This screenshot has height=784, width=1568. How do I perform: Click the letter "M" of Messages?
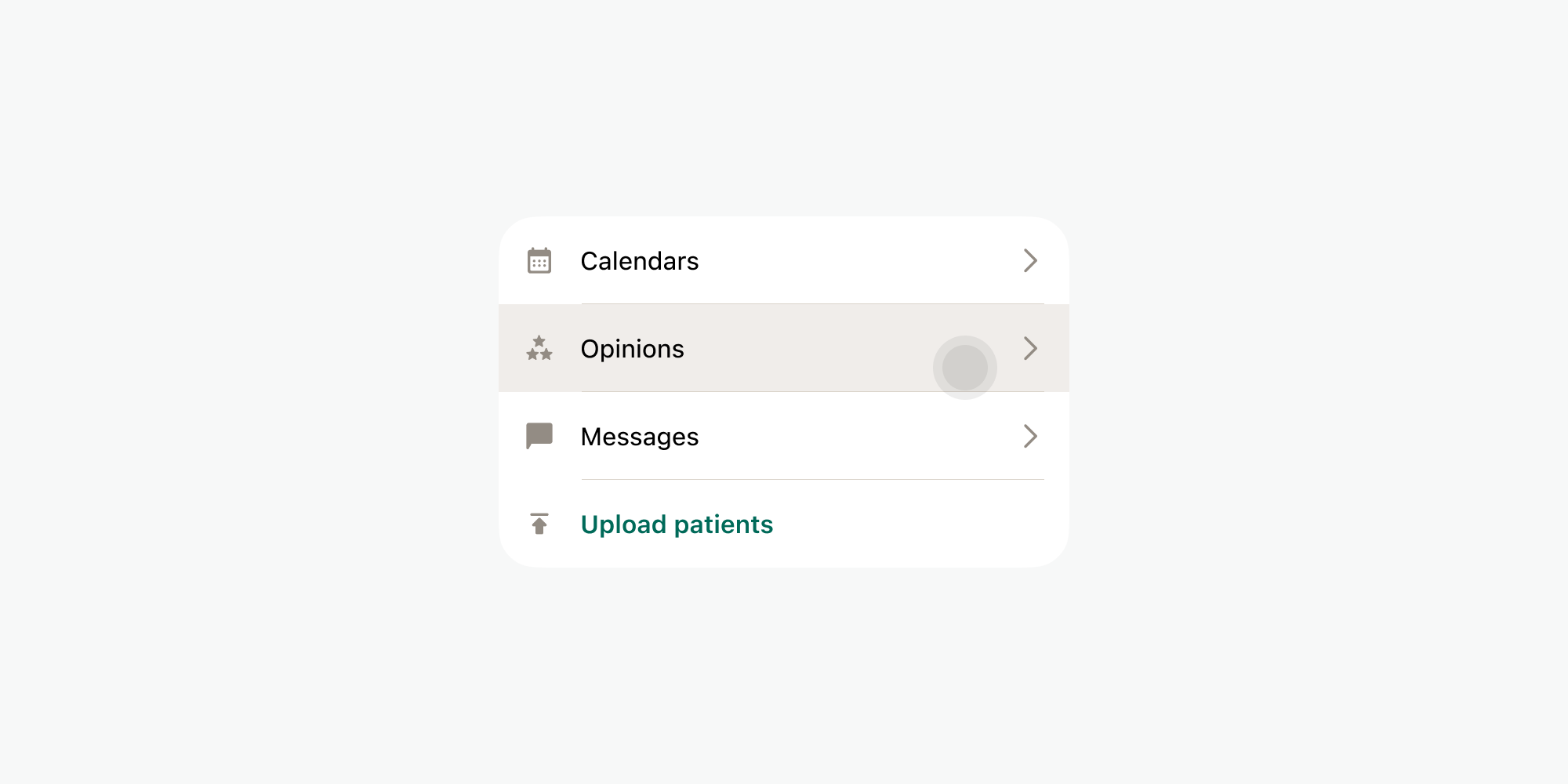click(592, 437)
